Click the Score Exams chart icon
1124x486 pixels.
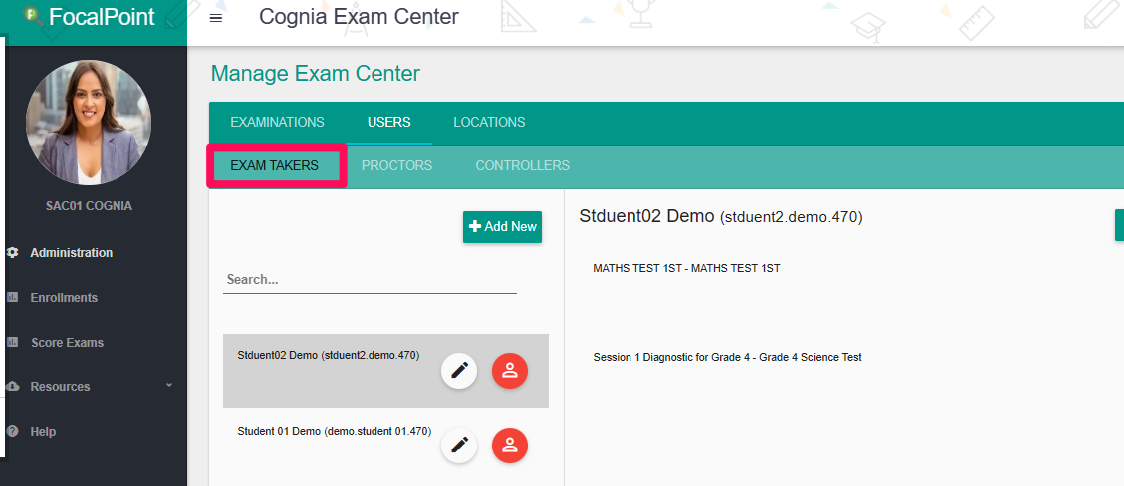(x=12, y=343)
